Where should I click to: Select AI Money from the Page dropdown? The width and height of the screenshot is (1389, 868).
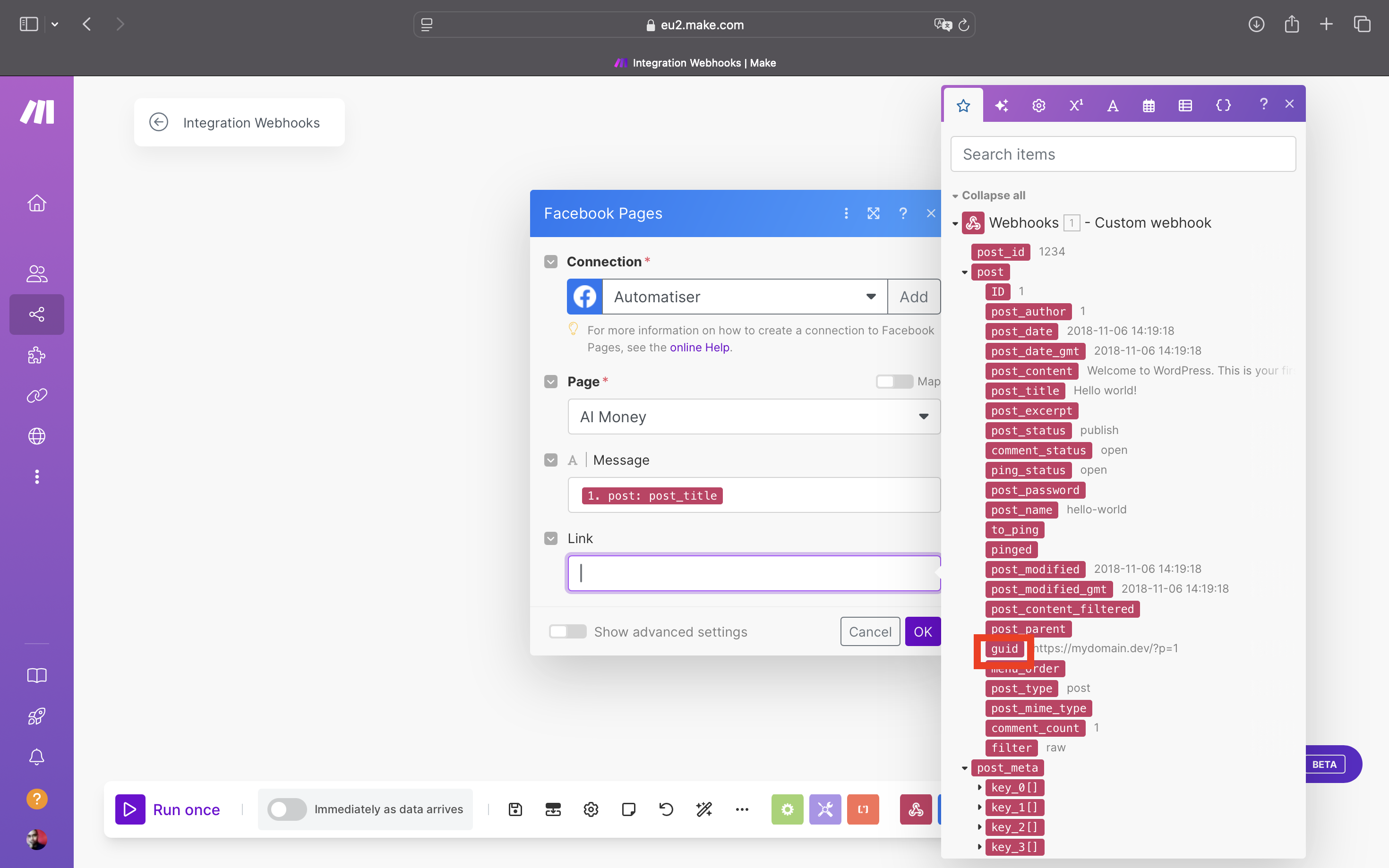[753, 417]
